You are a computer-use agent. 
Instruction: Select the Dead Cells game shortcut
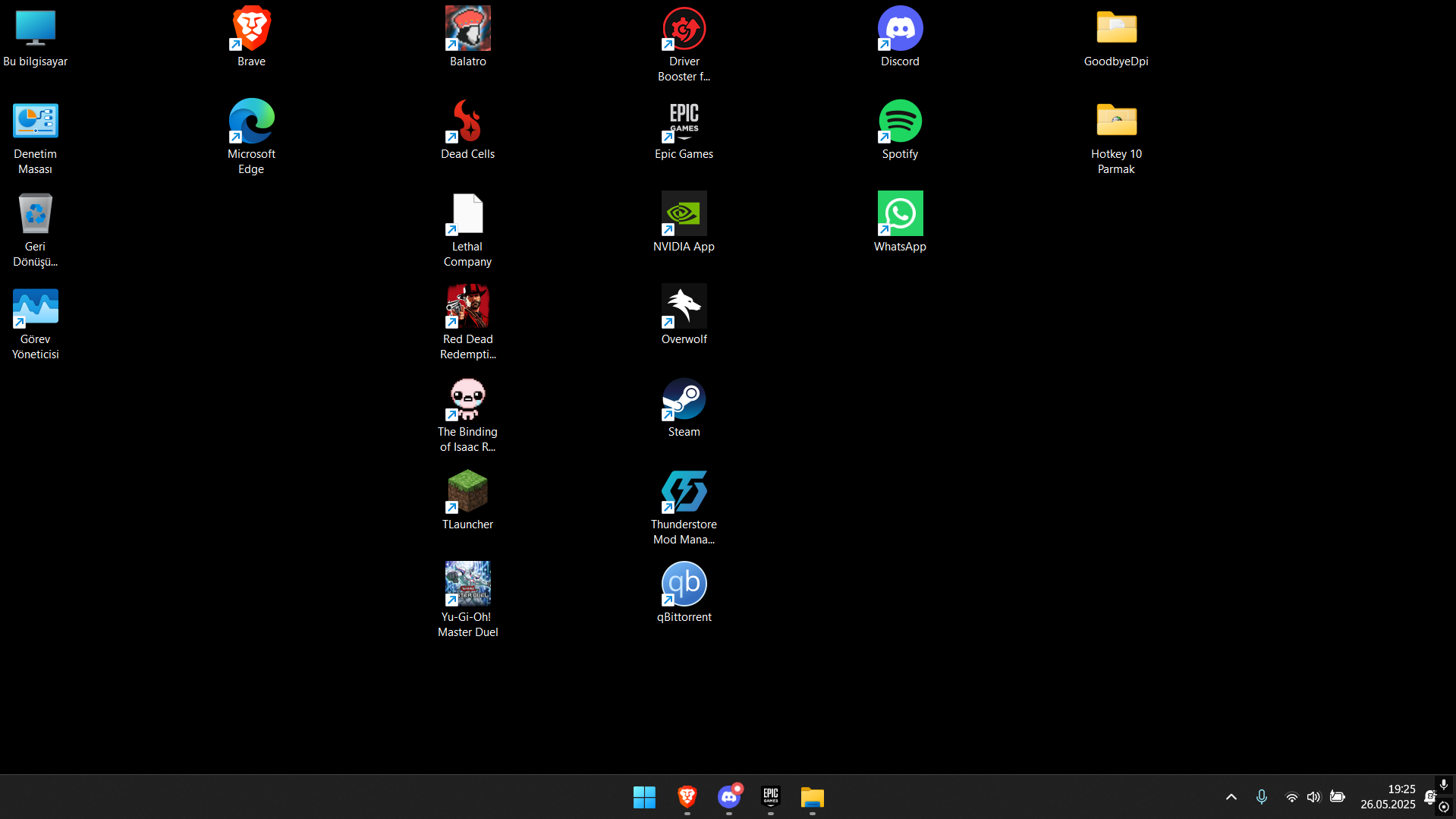467,131
